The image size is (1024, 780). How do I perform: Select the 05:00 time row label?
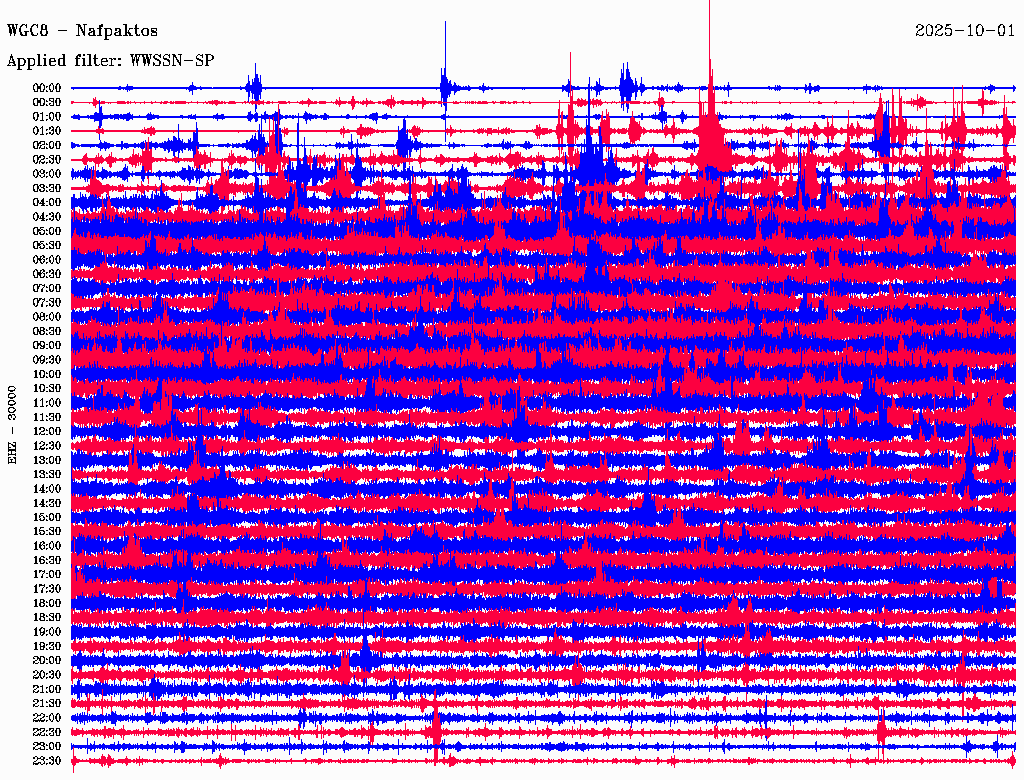(47, 231)
